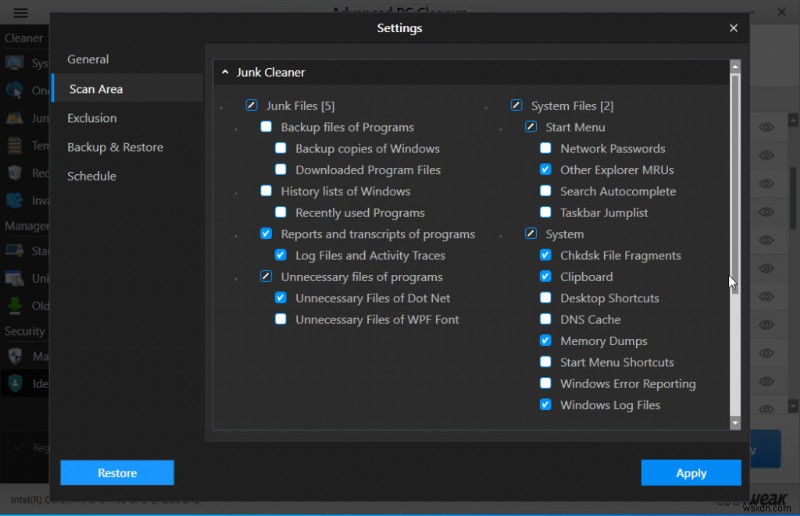
Task: Click the Uninstall Apps sidebar icon
Action: [14, 278]
